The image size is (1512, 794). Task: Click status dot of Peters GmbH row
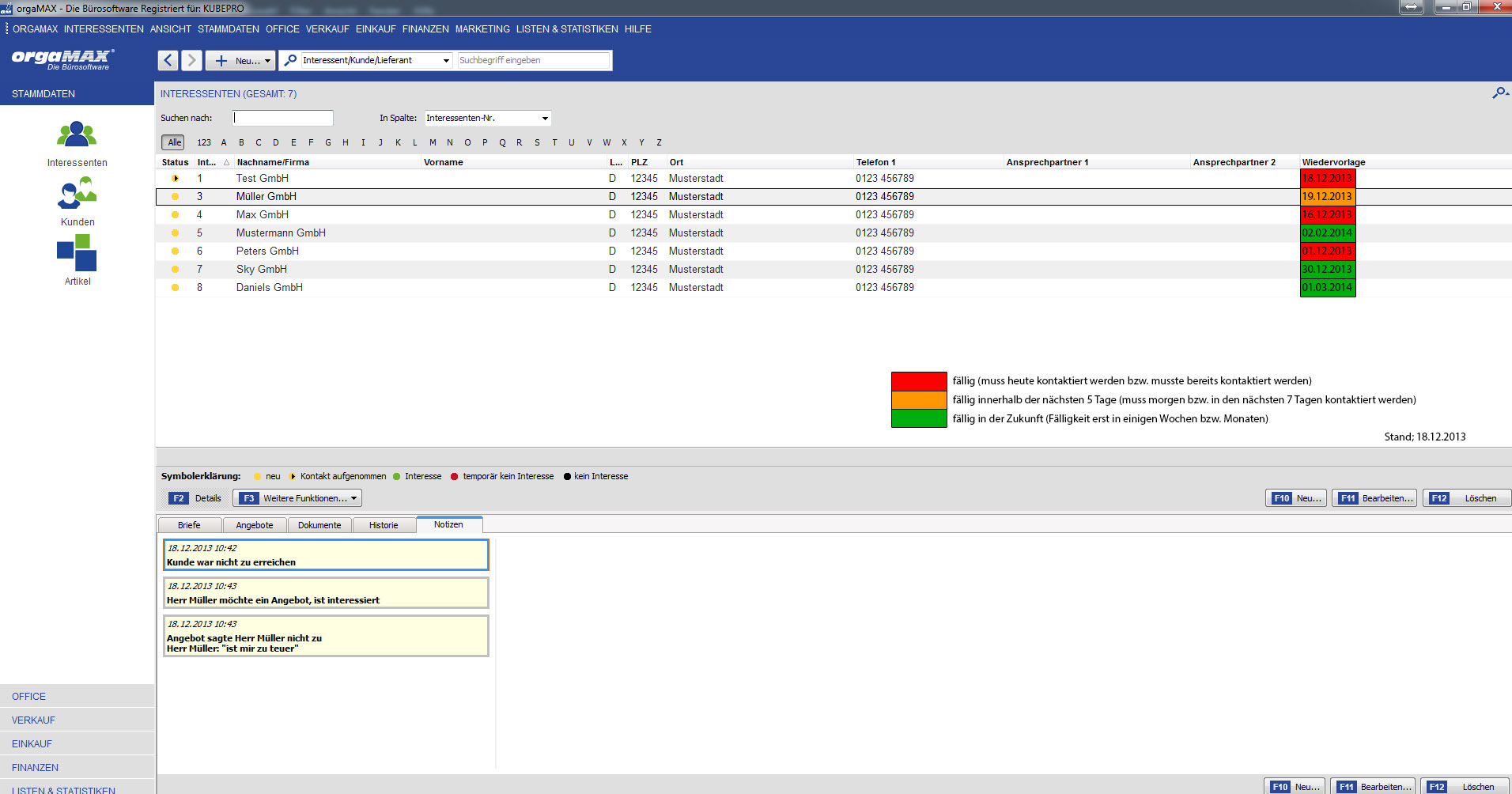click(176, 251)
